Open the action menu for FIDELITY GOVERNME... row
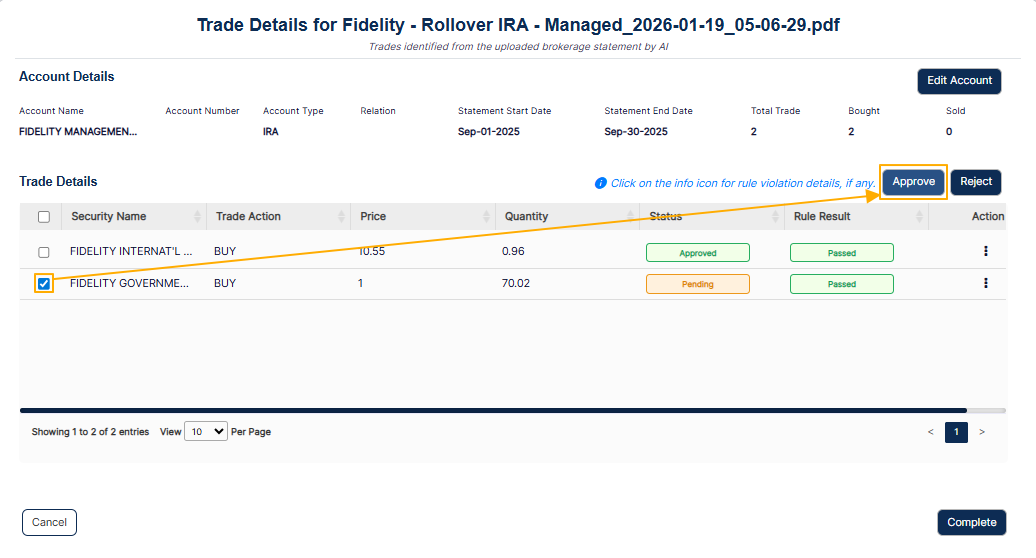This screenshot has width=1036, height=558. click(985, 283)
